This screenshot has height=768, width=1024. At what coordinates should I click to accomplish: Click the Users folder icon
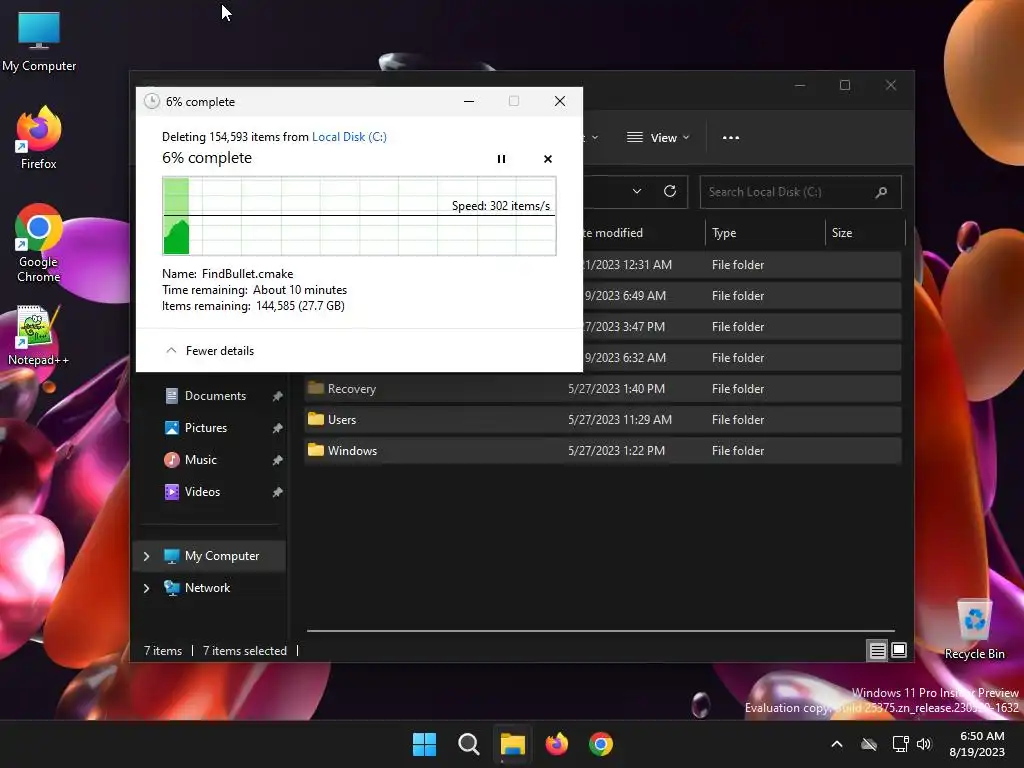point(316,419)
